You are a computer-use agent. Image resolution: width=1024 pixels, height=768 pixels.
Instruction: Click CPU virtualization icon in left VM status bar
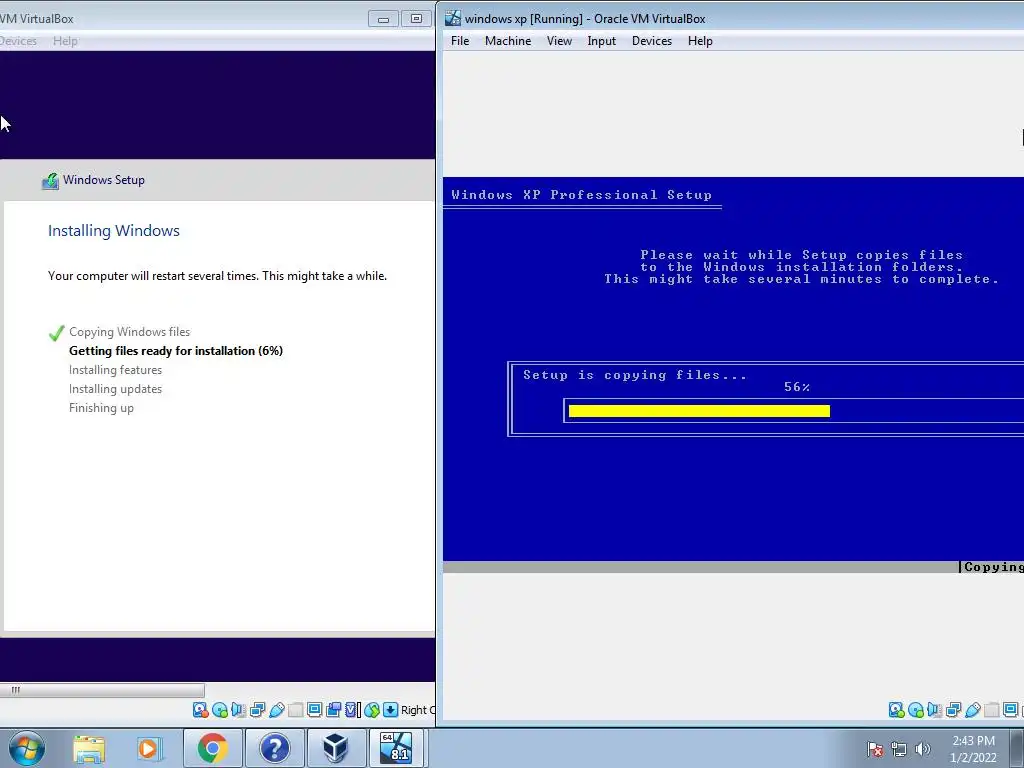[353, 710]
